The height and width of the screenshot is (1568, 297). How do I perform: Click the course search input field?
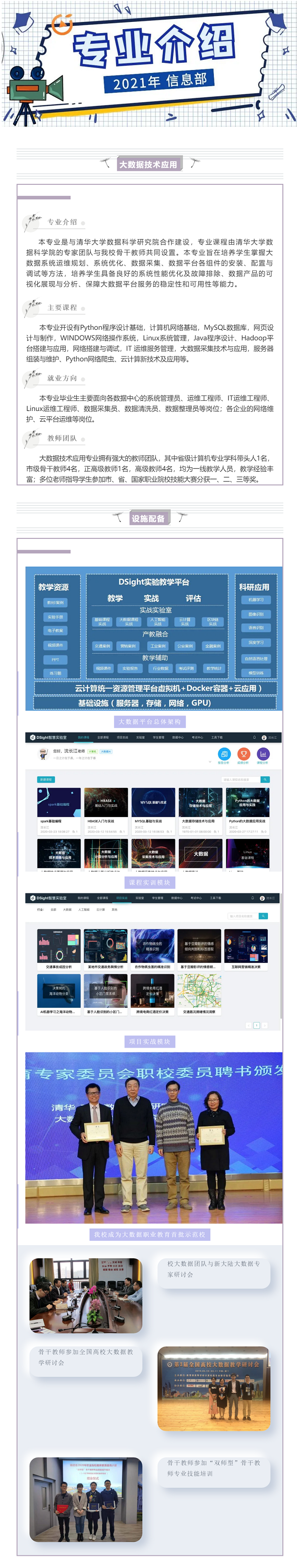click(x=241, y=779)
